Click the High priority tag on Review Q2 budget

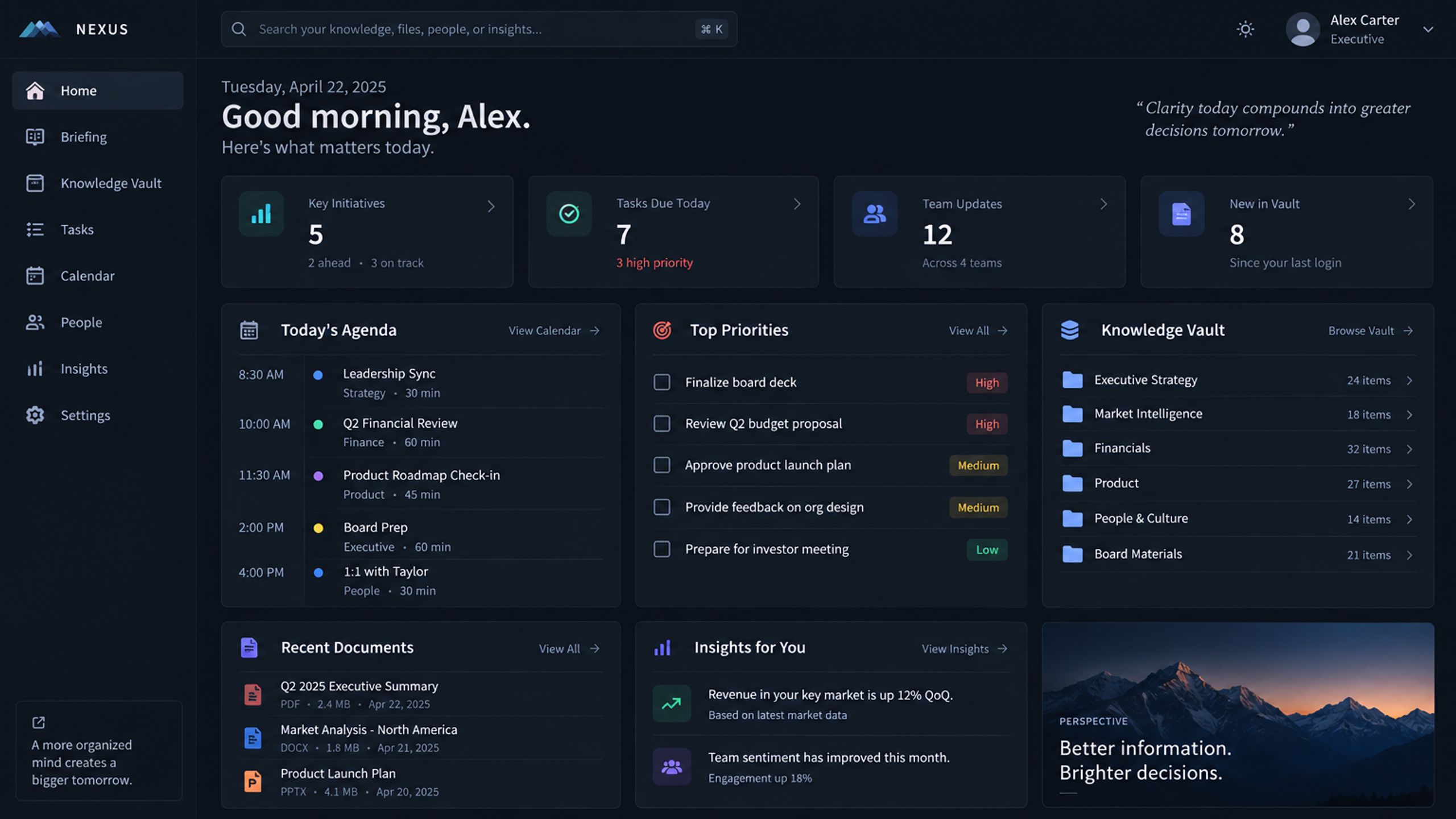[987, 424]
